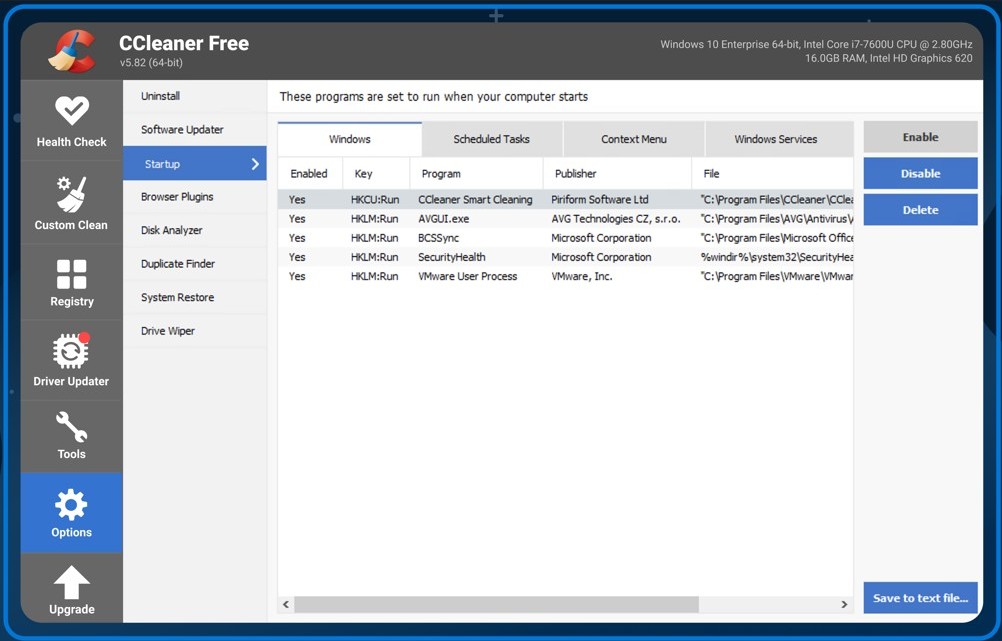Click the Upgrade arrow icon
Screen dimensions: 1002x641
[72, 582]
